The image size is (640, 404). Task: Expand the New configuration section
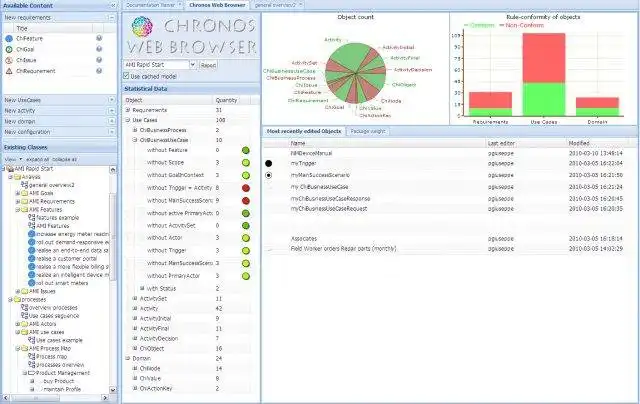(111, 132)
